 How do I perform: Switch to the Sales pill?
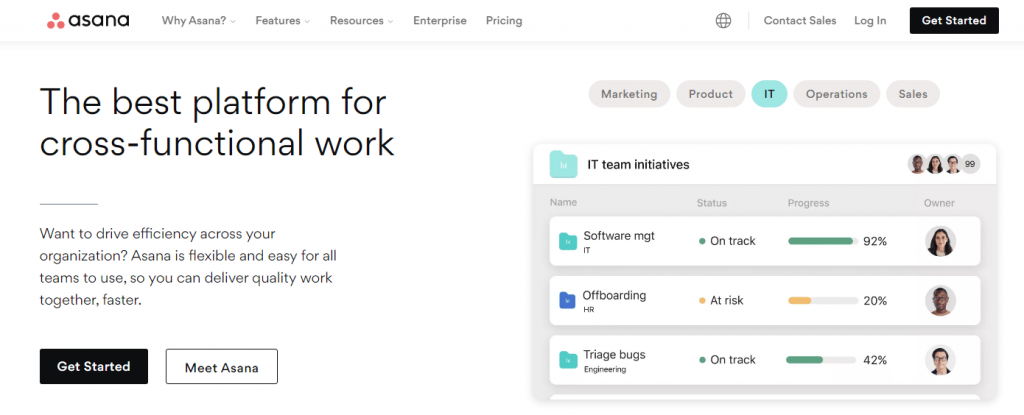coord(912,94)
